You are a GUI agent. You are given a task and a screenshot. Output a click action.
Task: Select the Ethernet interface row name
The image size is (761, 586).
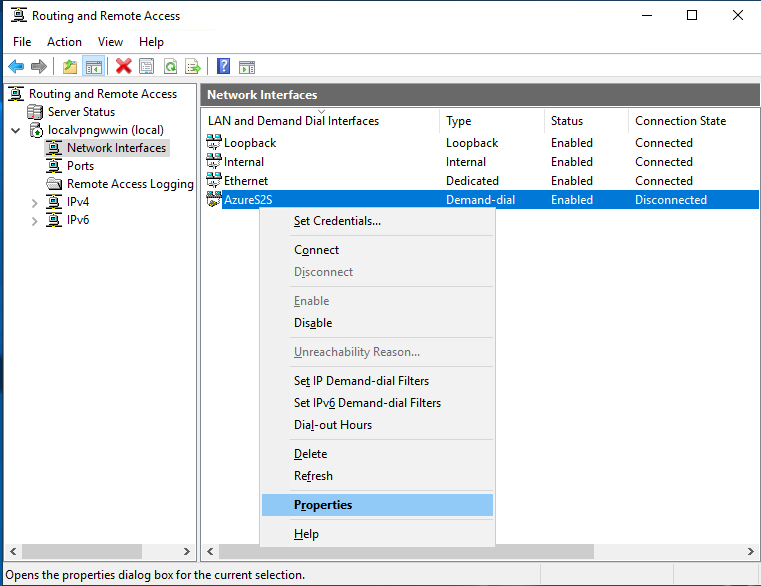click(x=246, y=181)
